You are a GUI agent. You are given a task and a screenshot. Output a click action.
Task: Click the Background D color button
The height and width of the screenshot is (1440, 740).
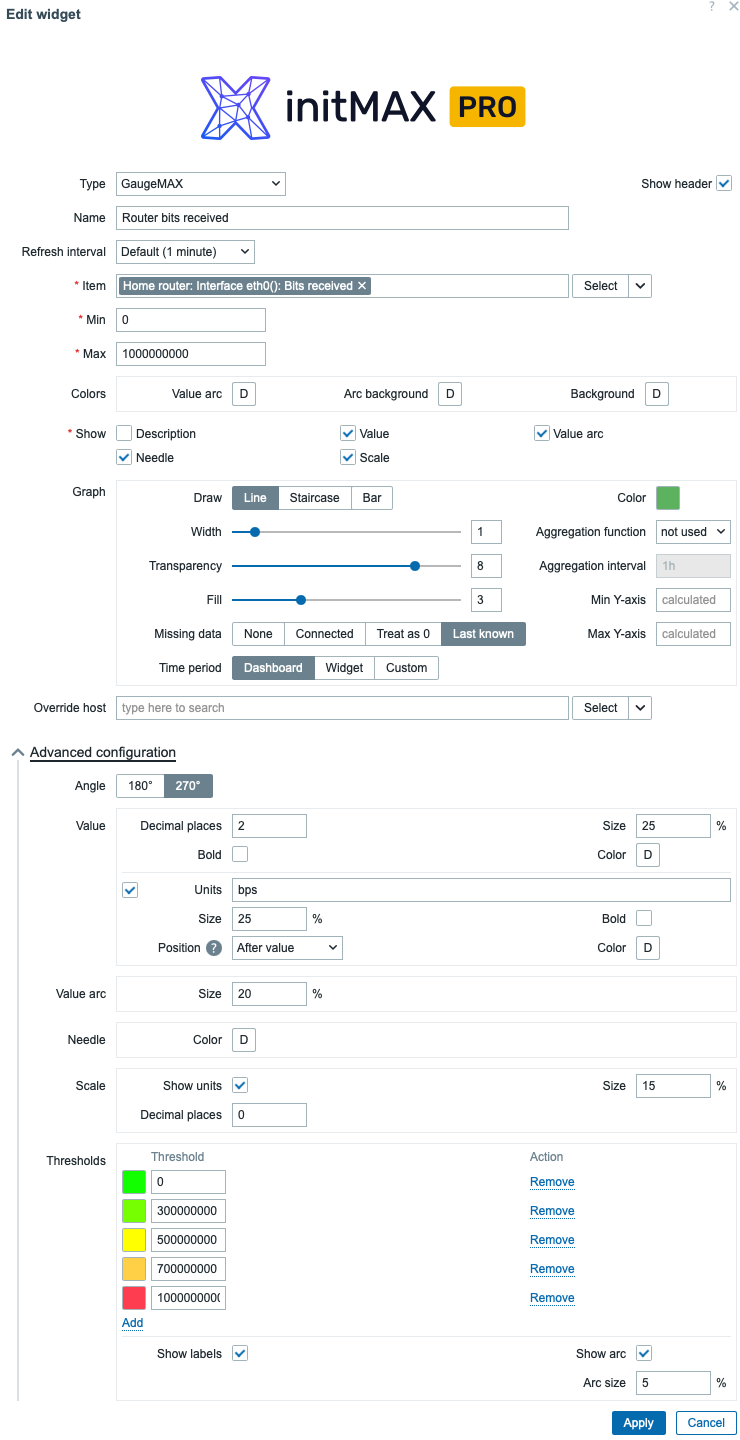tap(656, 393)
